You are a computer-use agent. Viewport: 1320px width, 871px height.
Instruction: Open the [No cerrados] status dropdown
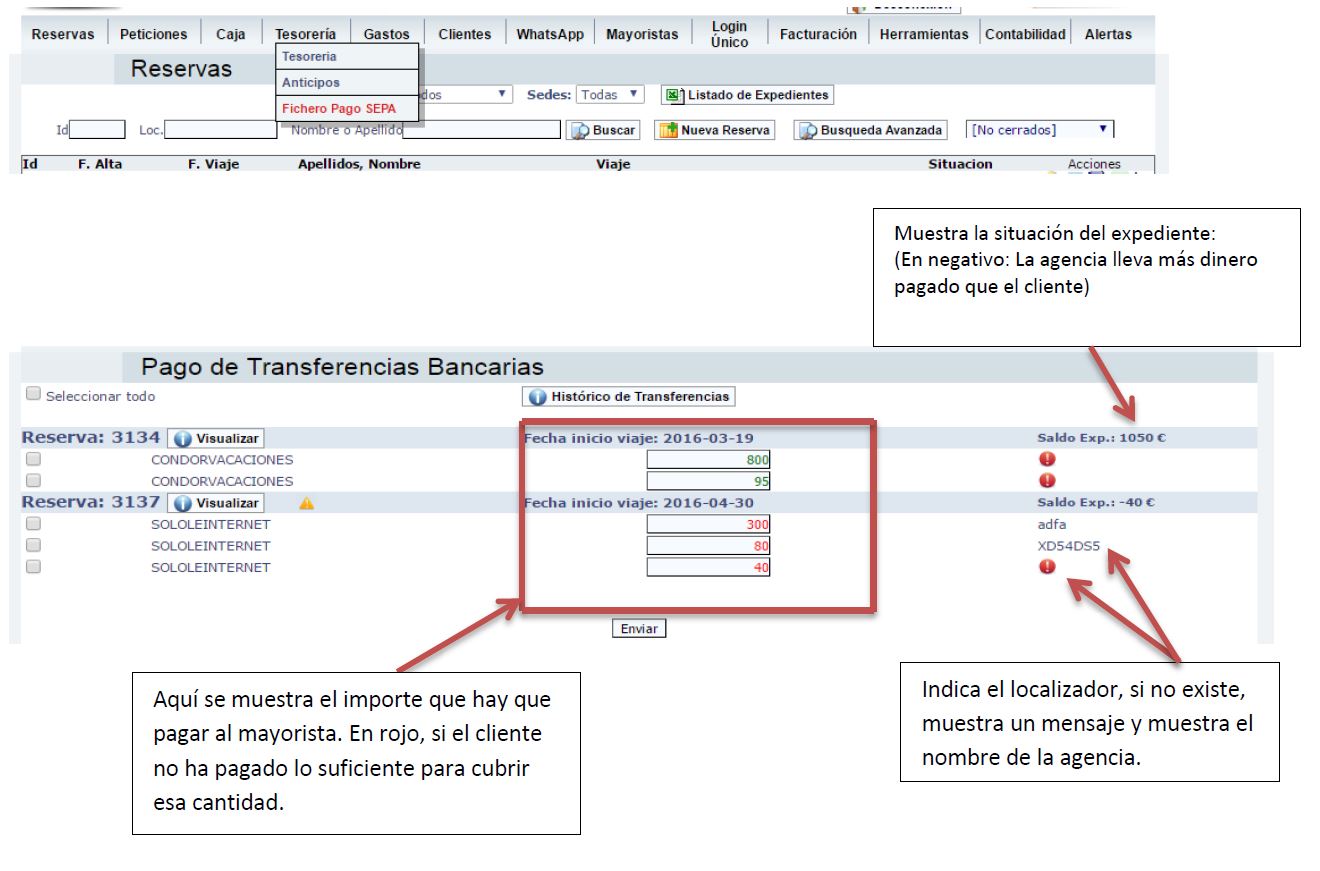pyautogui.click(x=1040, y=130)
